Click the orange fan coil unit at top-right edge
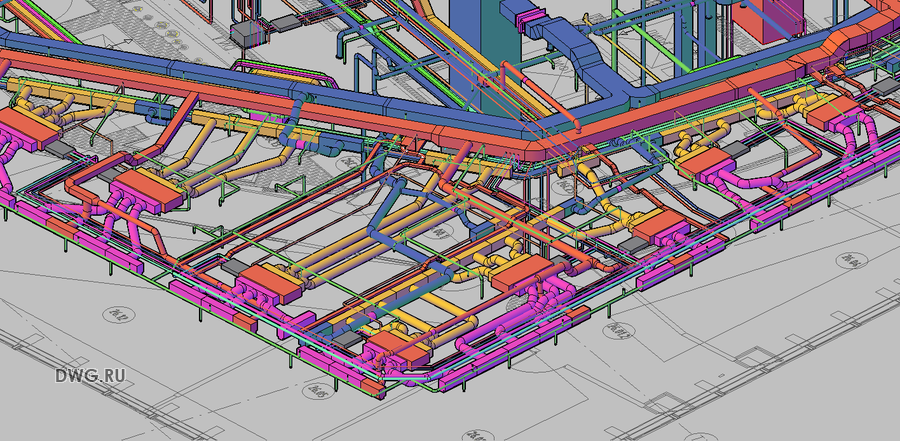 point(834,112)
